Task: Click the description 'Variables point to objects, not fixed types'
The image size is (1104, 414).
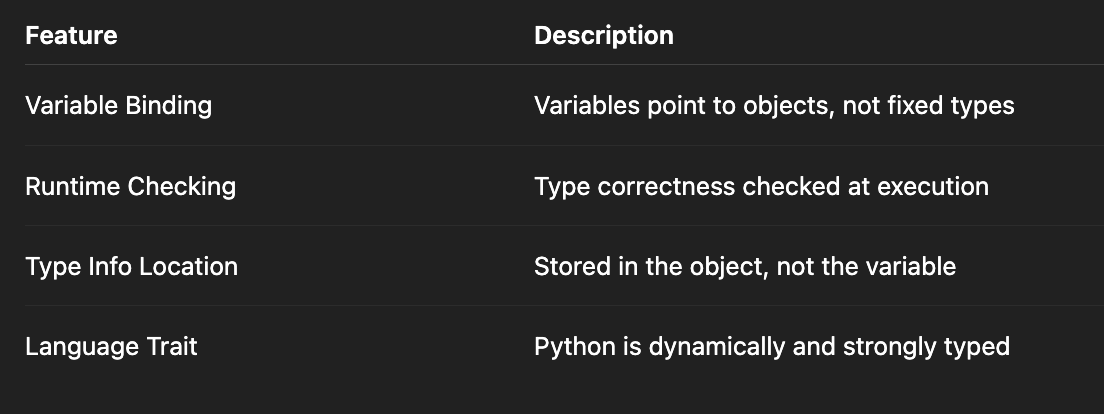Action: tap(773, 106)
